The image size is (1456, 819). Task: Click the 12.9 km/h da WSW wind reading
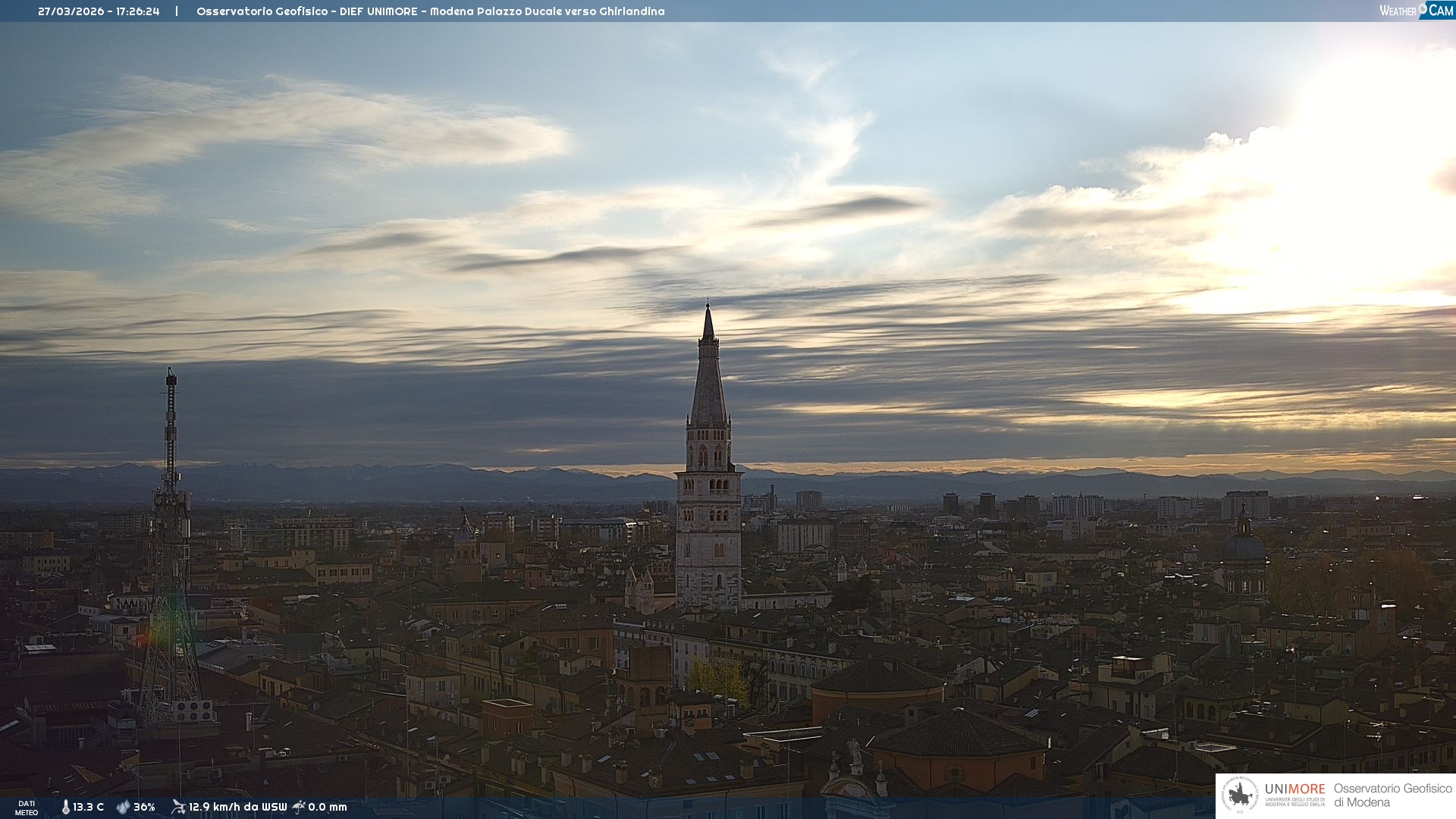pyautogui.click(x=237, y=808)
